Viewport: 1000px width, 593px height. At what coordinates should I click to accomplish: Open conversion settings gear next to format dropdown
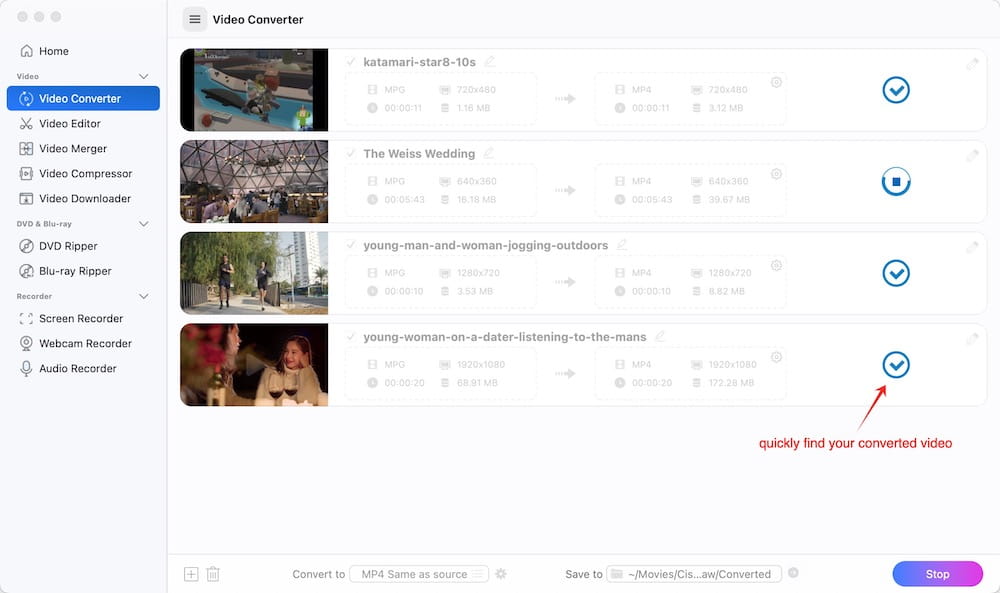pyautogui.click(x=501, y=574)
